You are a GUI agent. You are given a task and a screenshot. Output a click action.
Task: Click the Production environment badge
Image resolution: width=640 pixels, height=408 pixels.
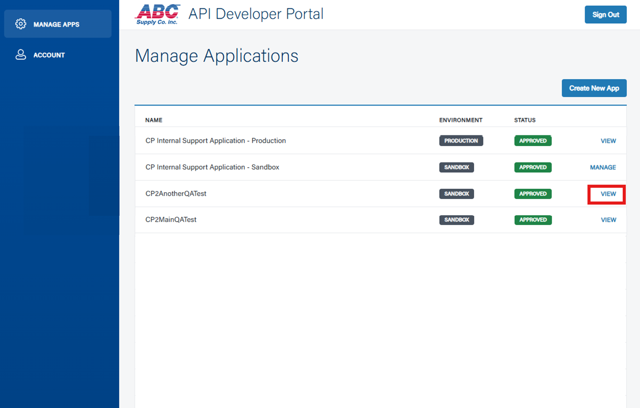click(461, 141)
